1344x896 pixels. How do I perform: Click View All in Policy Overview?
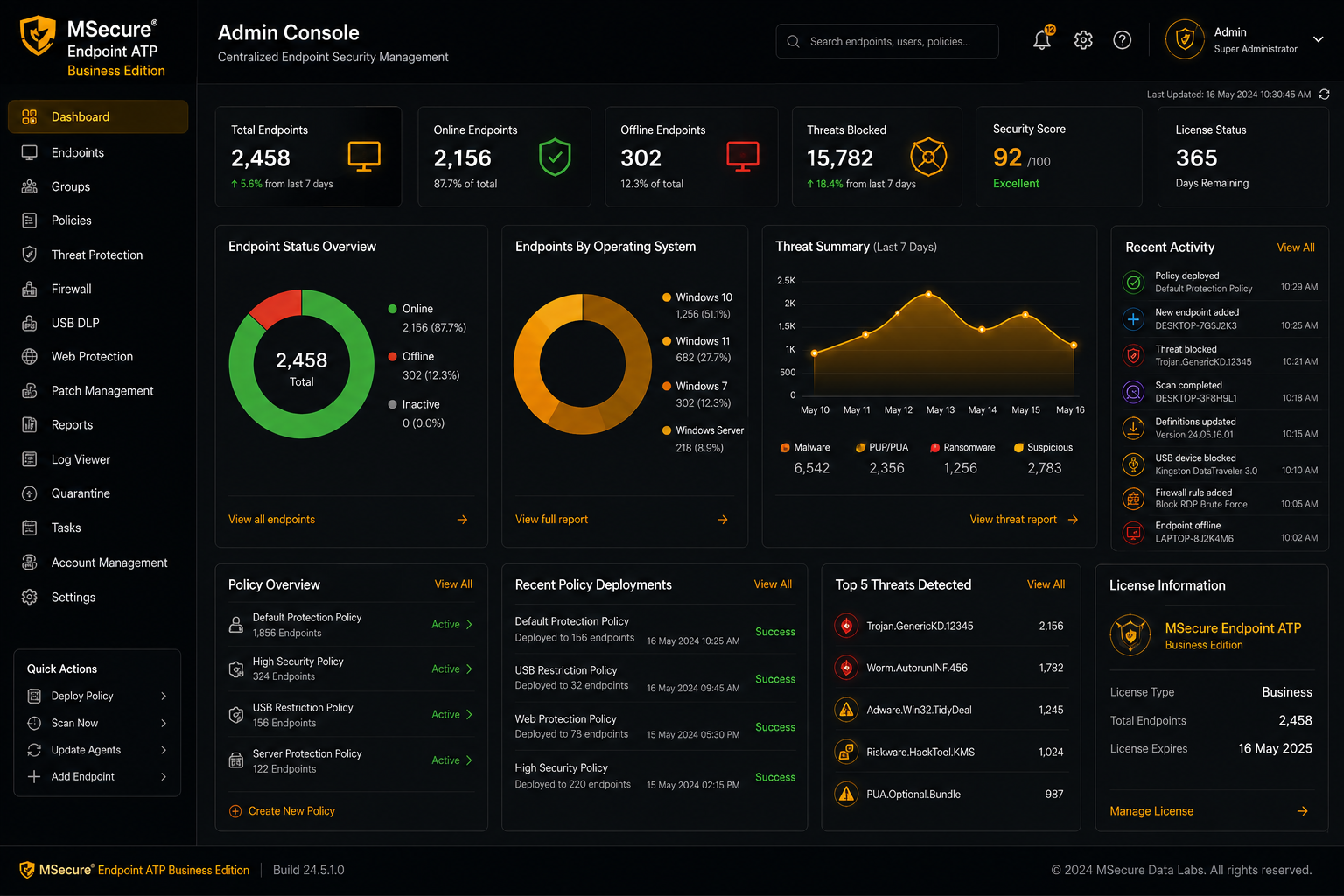coord(453,584)
